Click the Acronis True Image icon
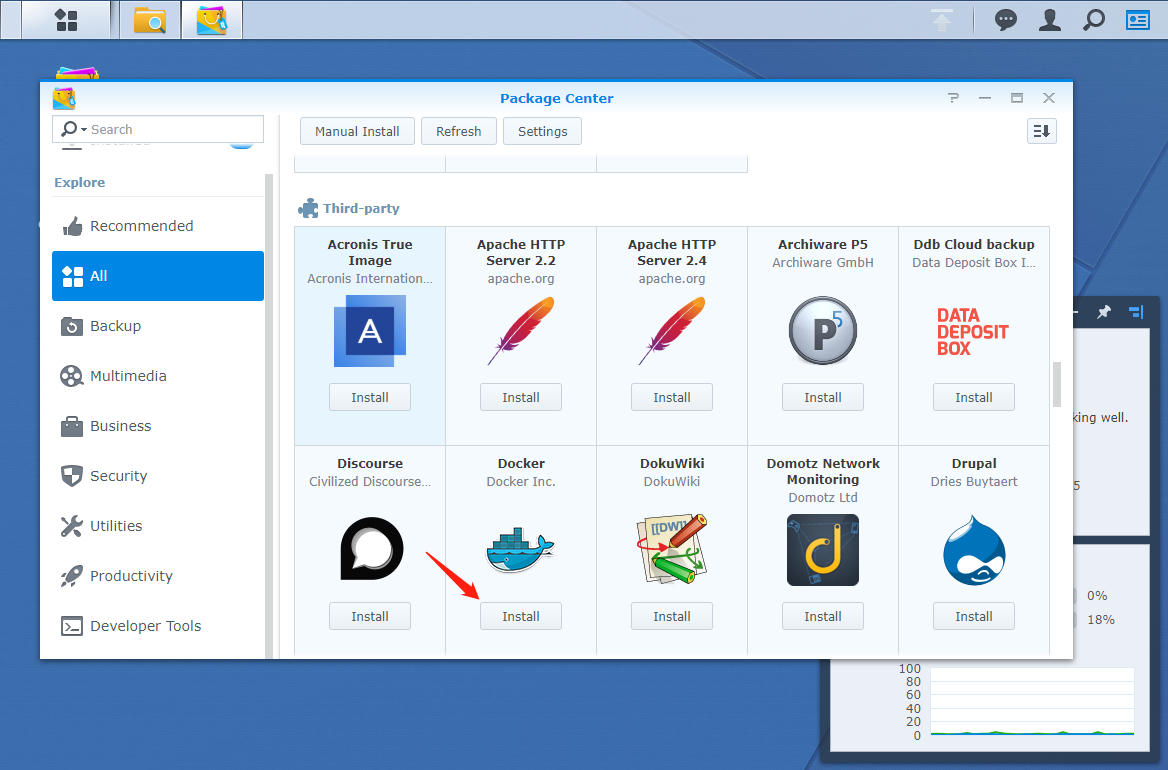The height and width of the screenshot is (770, 1168). (x=369, y=331)
